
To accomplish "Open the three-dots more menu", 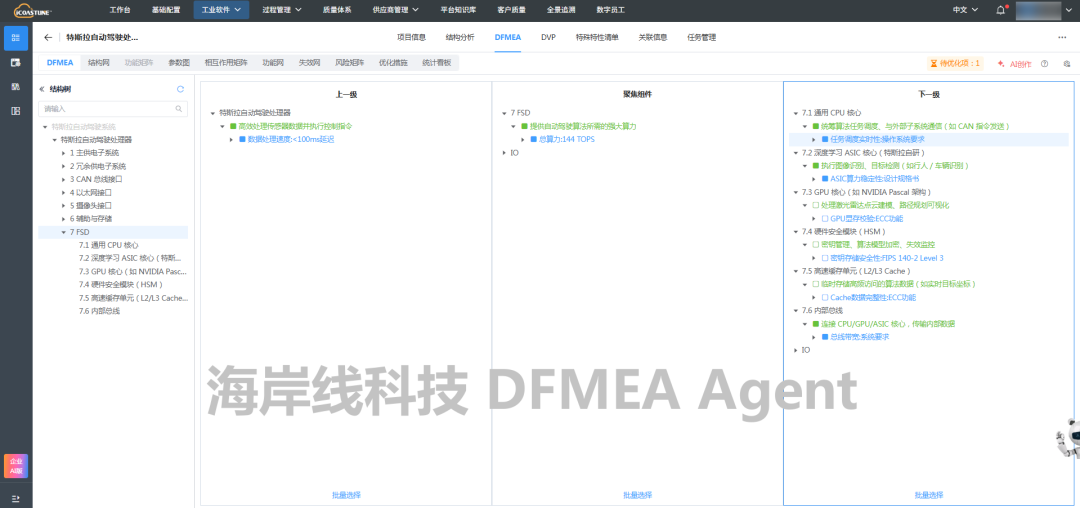I will (x=1061, y=38).
